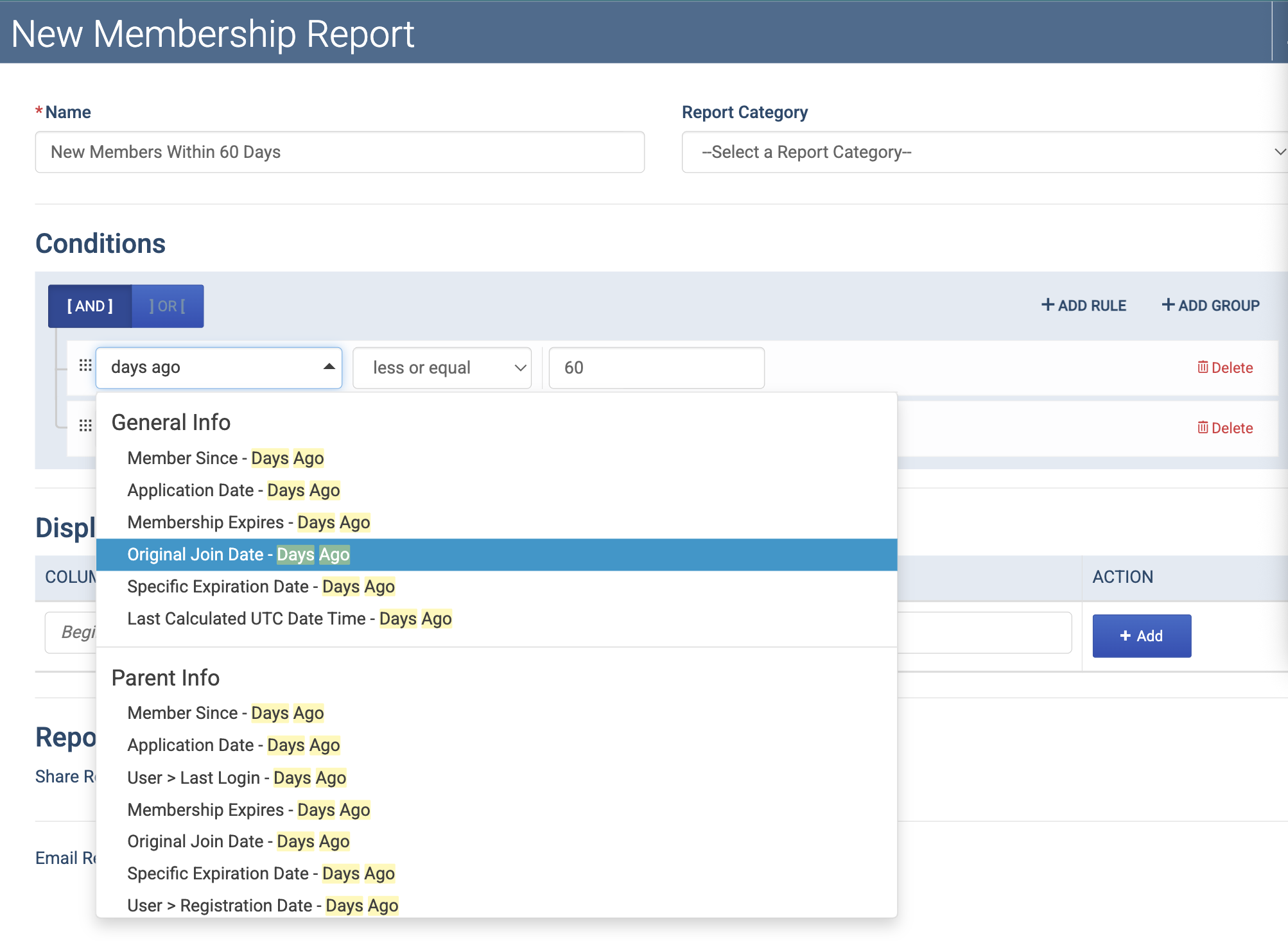Click the value field containing 60
The height and width of the screenshot is (941, 1288).
click(657, 368)
